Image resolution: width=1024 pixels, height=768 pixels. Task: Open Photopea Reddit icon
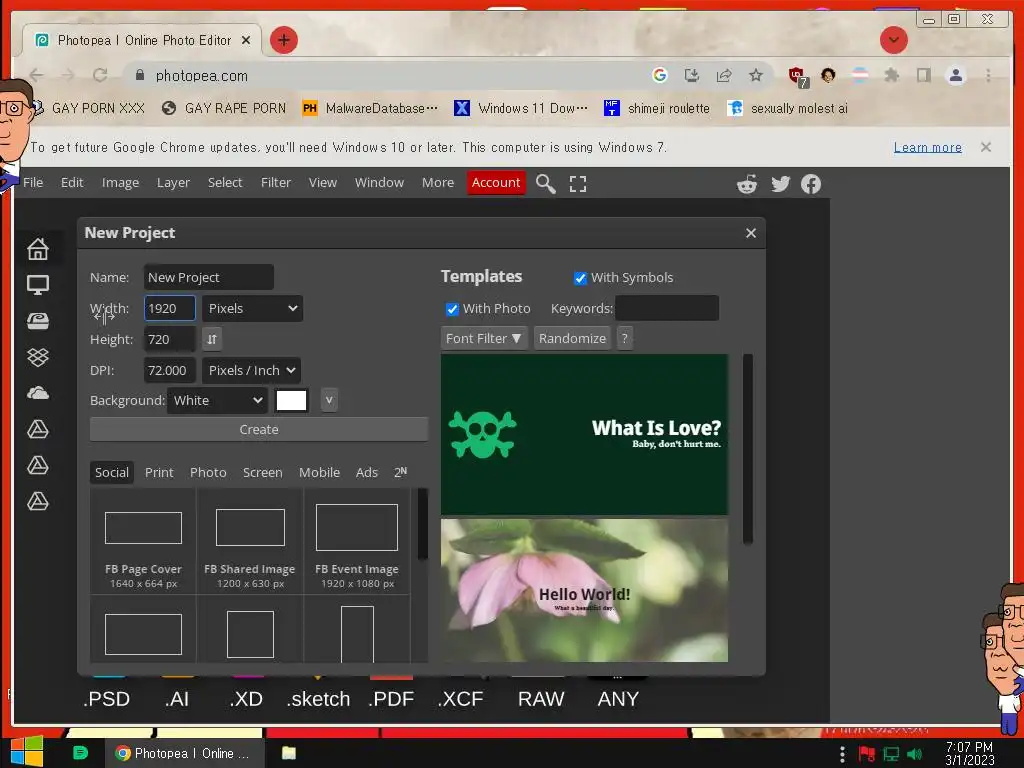pyautogui.click(x=747, y=184)
